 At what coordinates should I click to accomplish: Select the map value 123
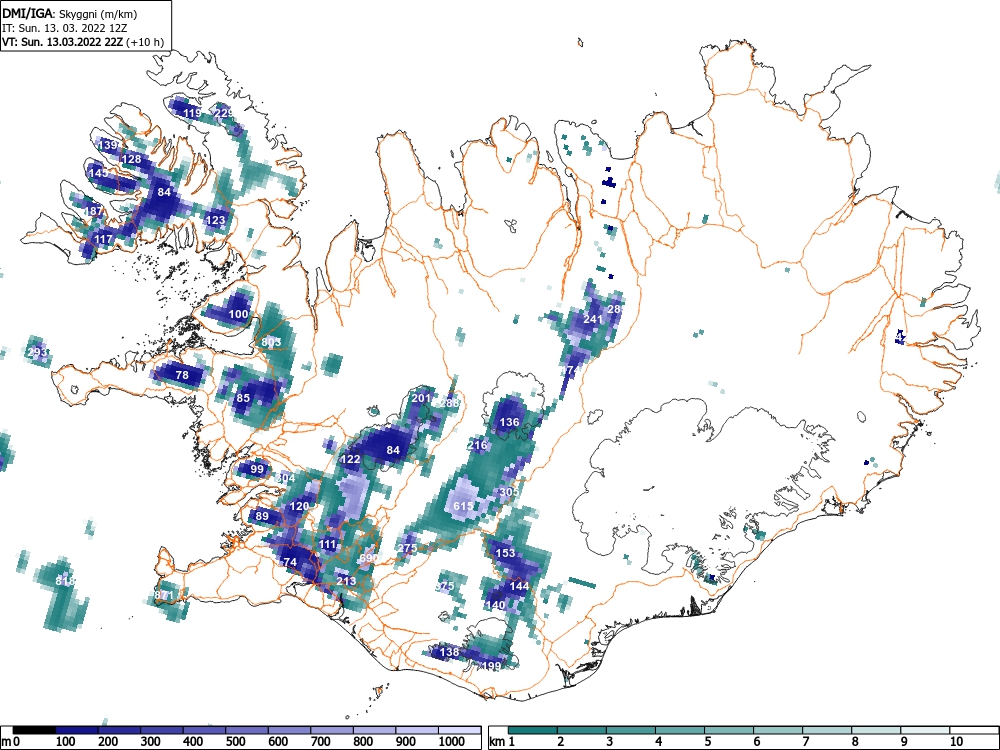coord(216,220)
